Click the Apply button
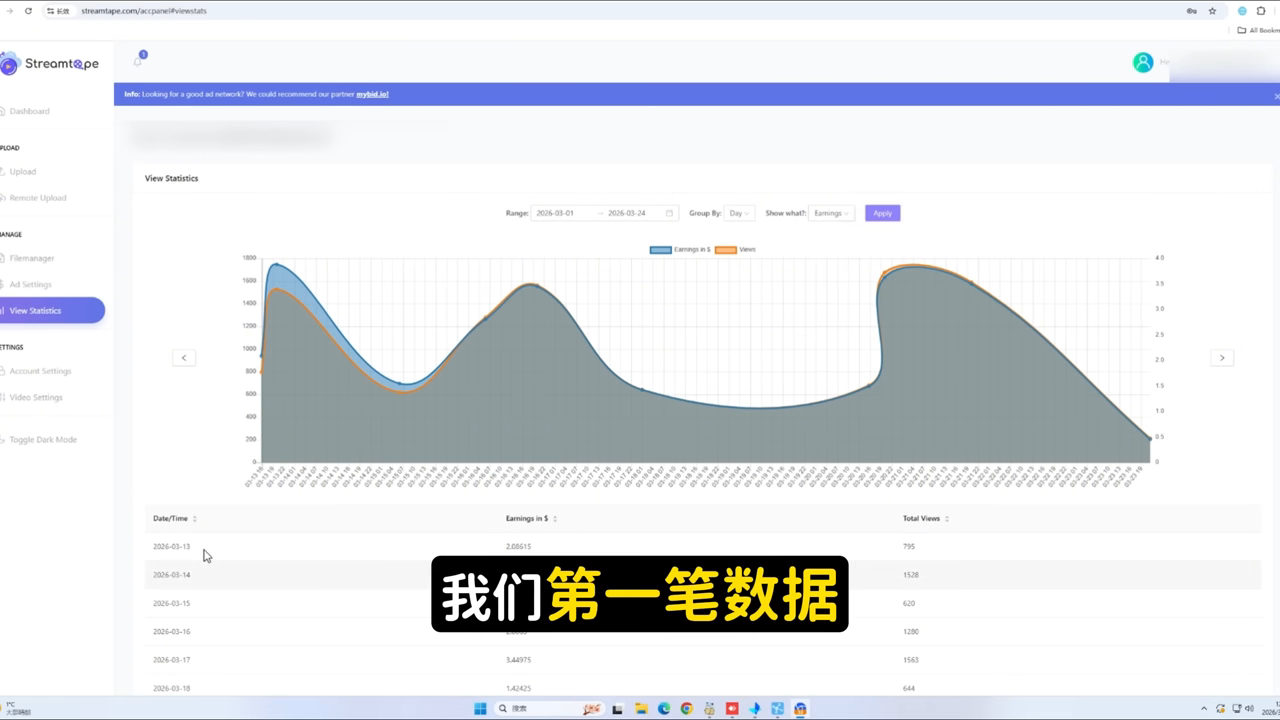The image size is (1280, 720). 882,213
